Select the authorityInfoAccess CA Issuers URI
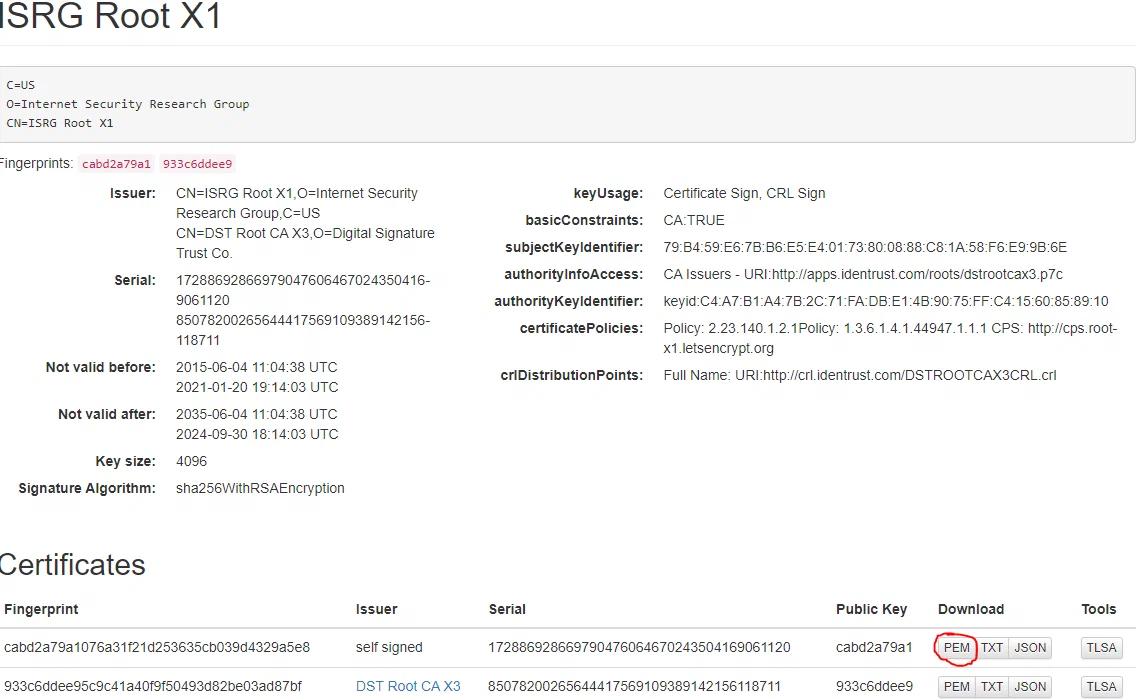Screen dimensions: 1141x699 click(x=862, y=274)
